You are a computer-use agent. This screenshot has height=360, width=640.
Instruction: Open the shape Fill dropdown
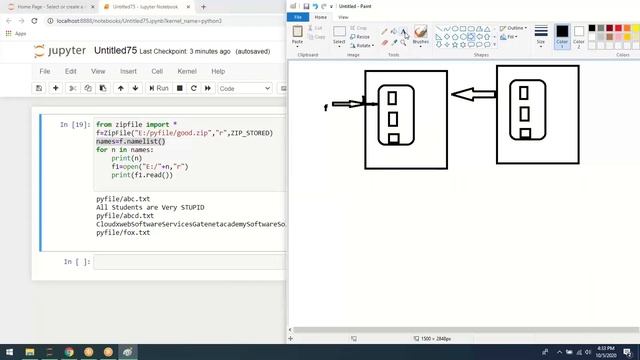509,37
